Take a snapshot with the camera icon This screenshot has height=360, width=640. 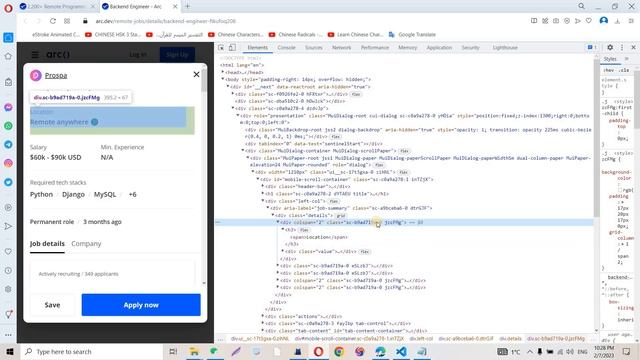[556, 21]
